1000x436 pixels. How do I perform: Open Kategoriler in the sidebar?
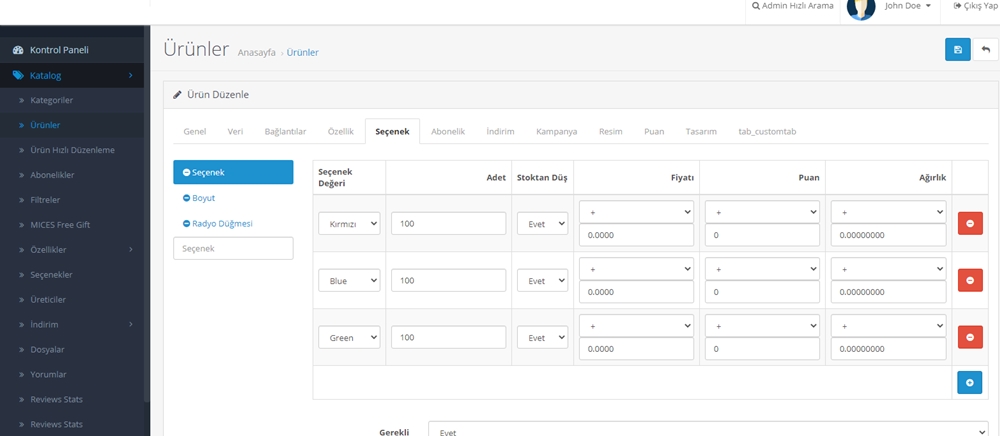click(x=52, y=100)
